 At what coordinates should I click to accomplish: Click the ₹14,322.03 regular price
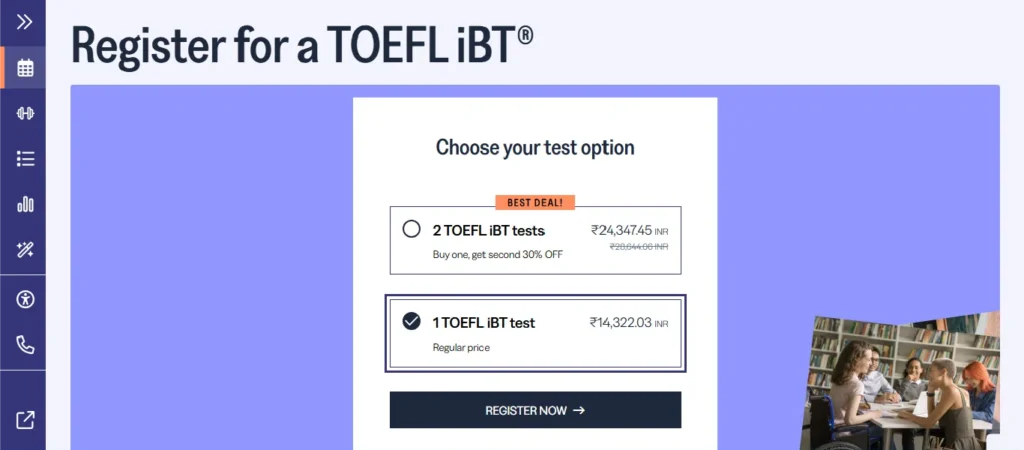620,322
